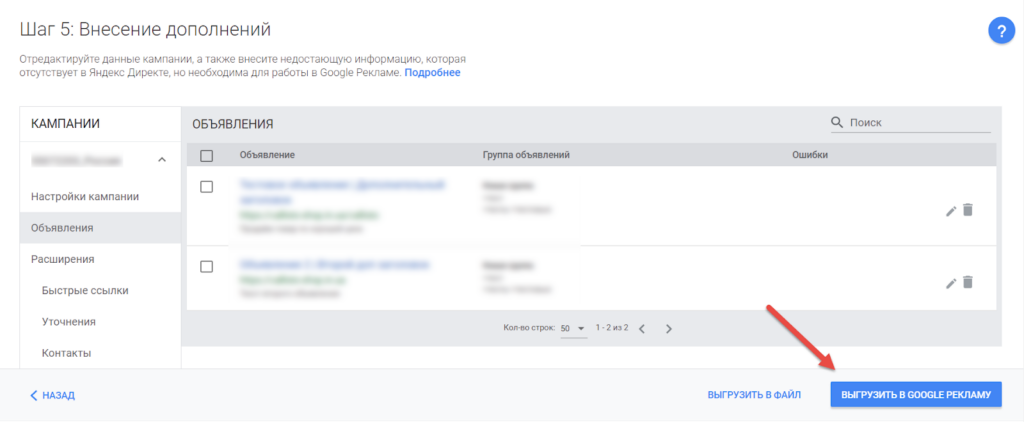The height and width of the screenshot is (422, 1024).
Task: Go to next page of ads
Action: (x=669, y=328)
